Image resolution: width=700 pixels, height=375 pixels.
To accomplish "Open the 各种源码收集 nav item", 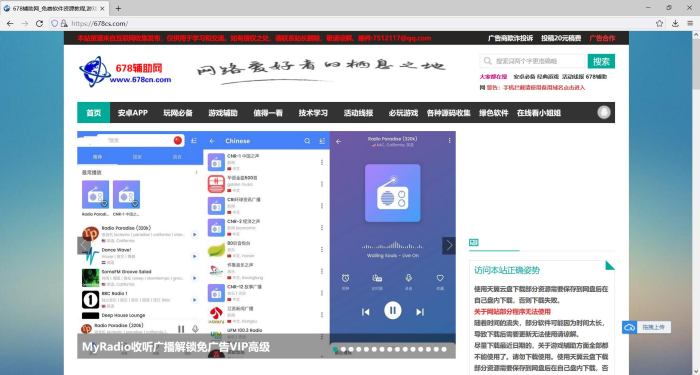I will click(x=448, y=113).
